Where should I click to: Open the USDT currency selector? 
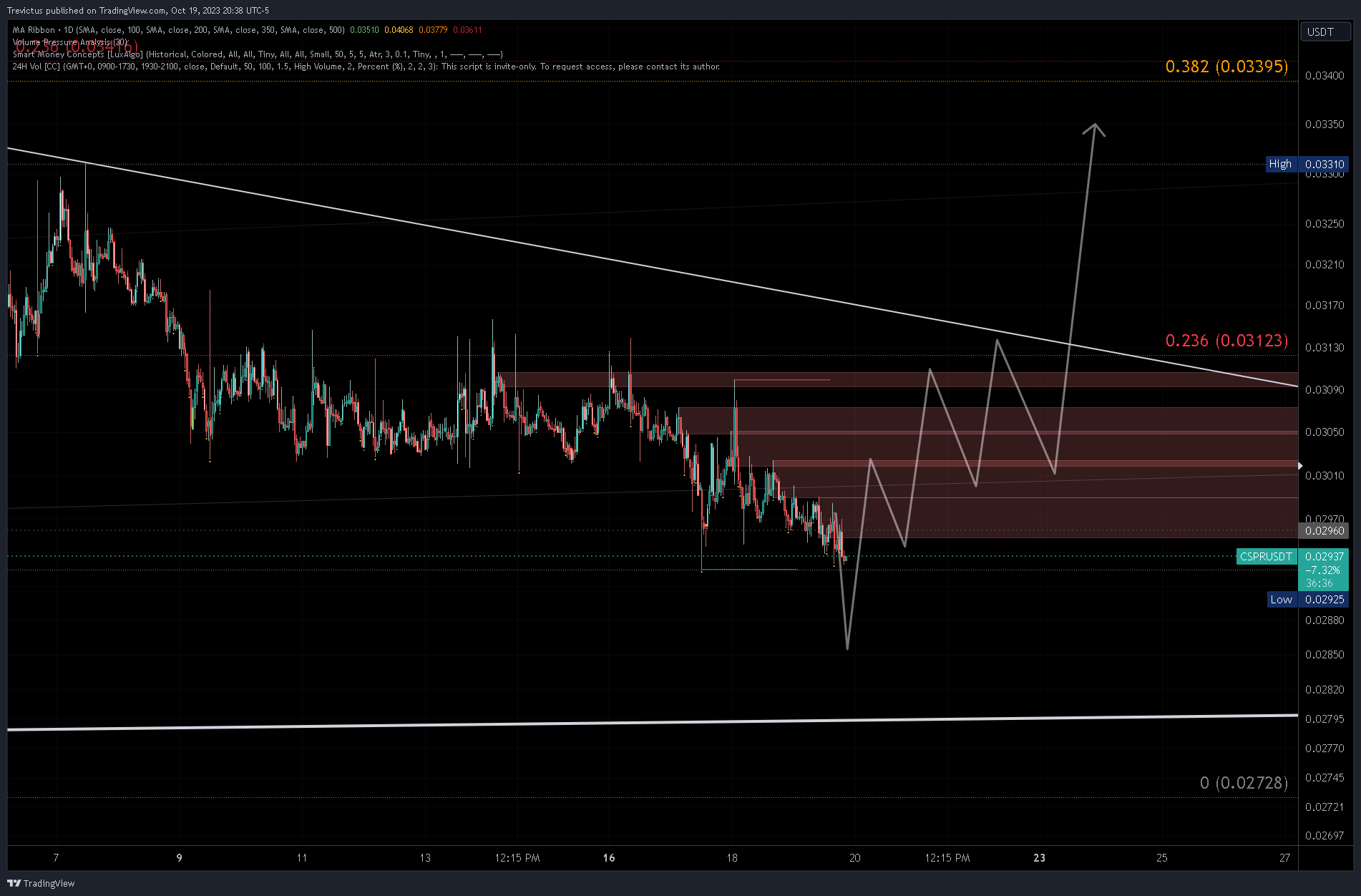click(1325, 31)
